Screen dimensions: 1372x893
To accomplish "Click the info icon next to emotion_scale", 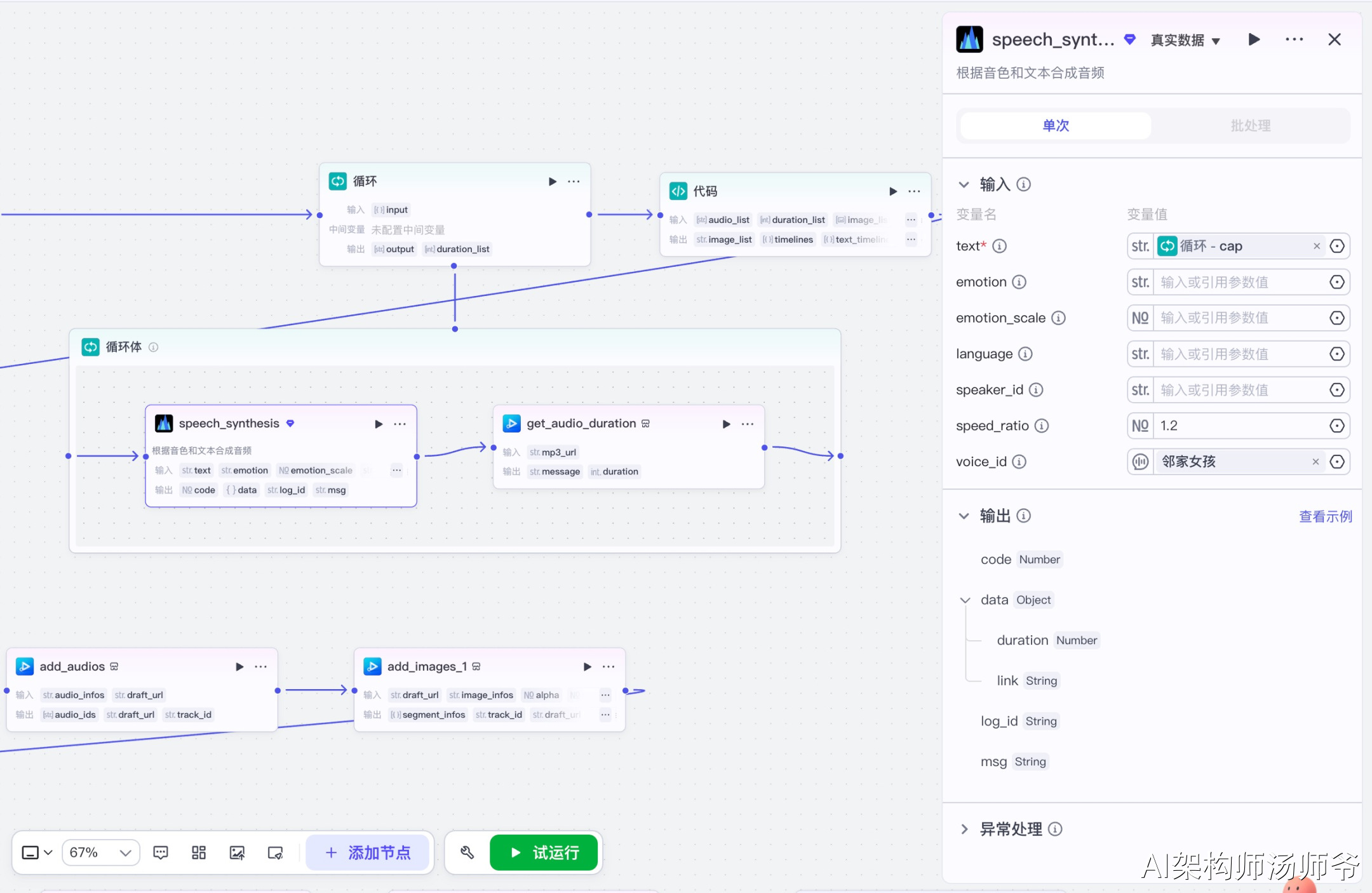I will click(1058, 318).
